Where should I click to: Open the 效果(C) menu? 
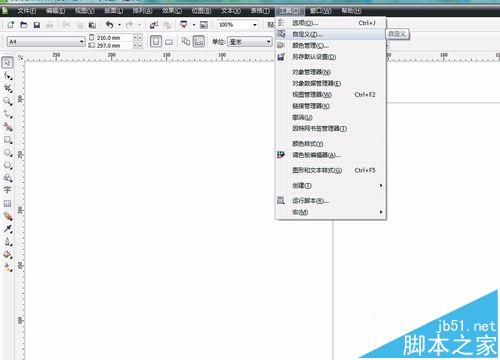172,11
